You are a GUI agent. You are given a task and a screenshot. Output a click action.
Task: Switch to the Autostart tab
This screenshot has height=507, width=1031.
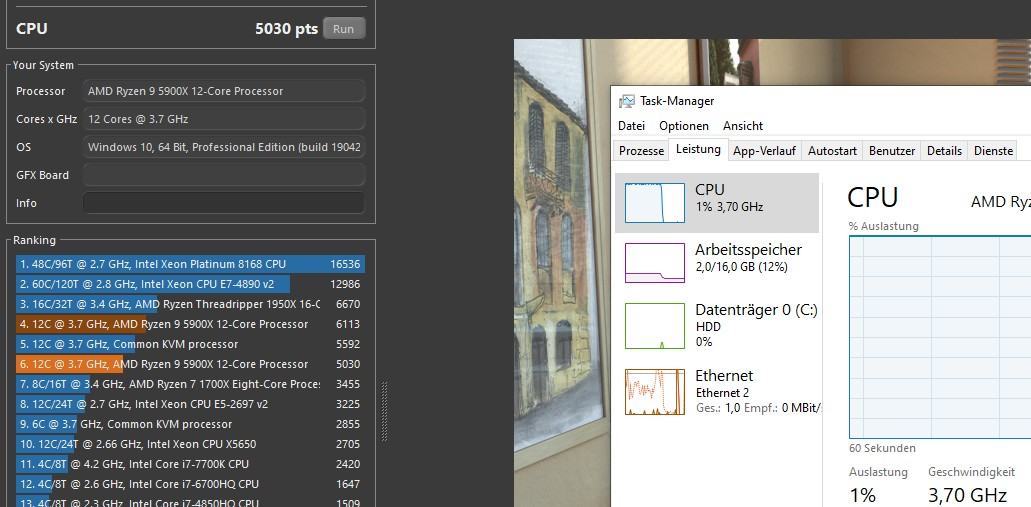(832, 151)
